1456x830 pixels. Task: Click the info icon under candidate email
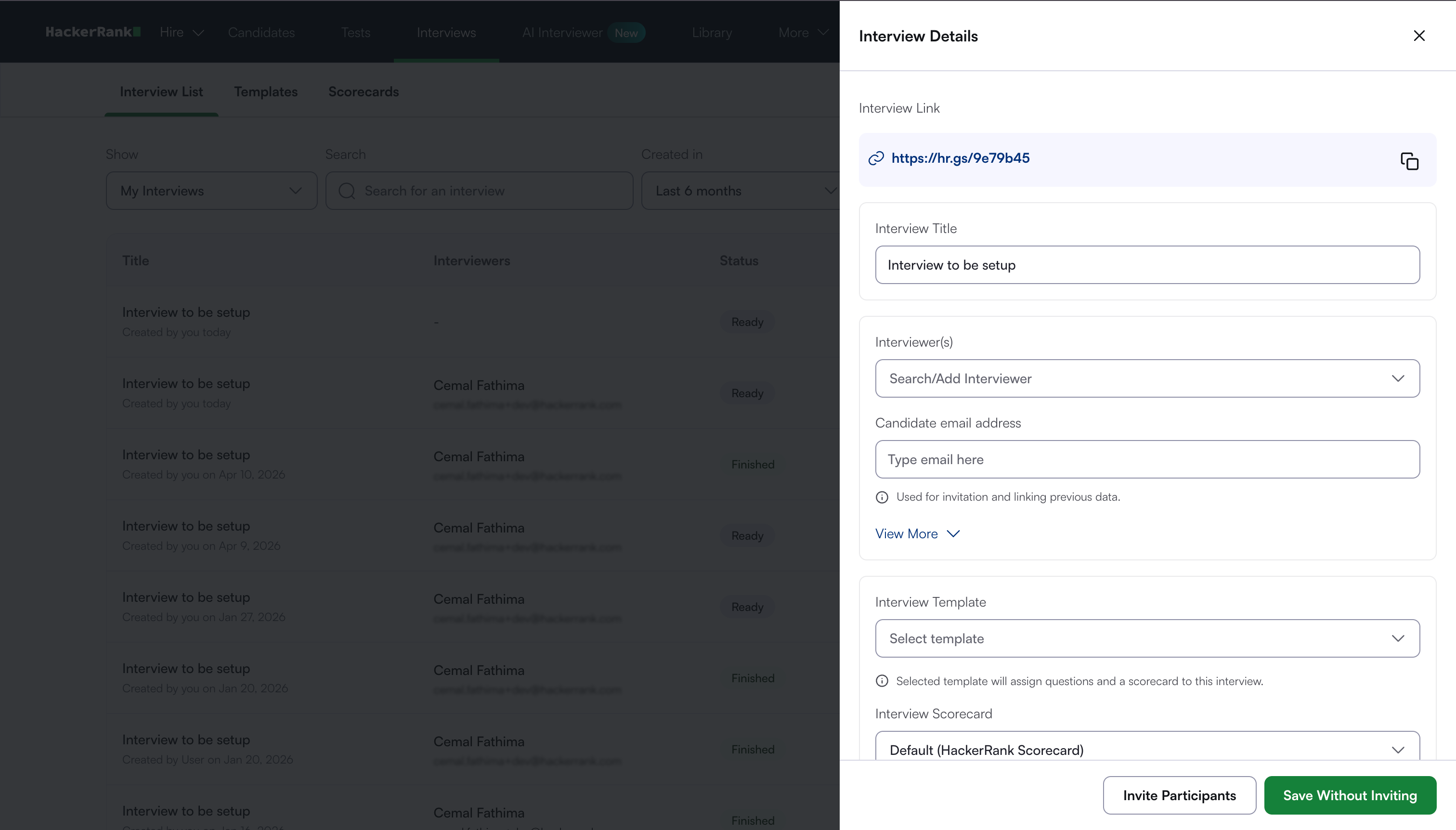[882, 497]
